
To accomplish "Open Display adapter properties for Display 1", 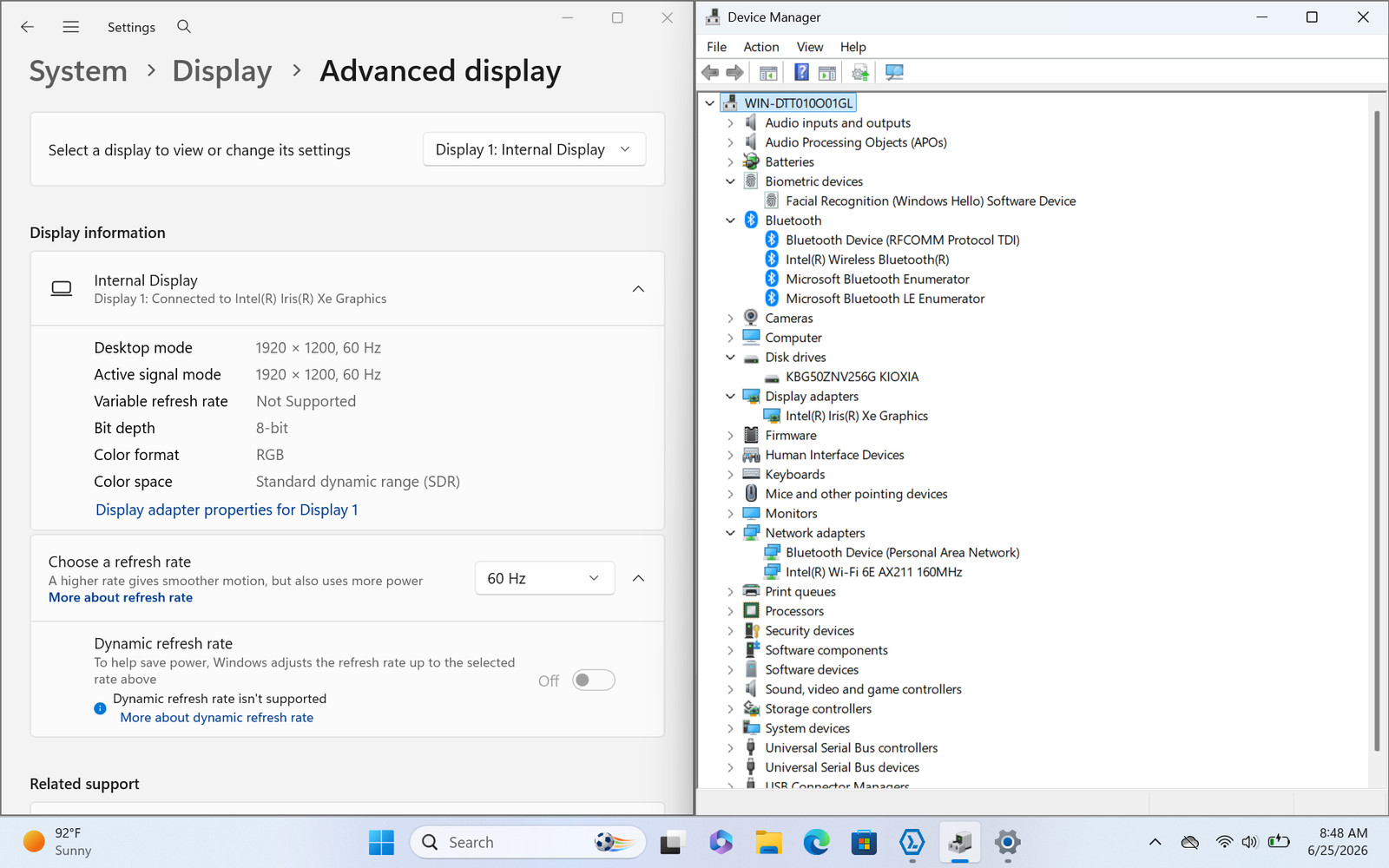I will pyautogui.click(x=227, y=510).
